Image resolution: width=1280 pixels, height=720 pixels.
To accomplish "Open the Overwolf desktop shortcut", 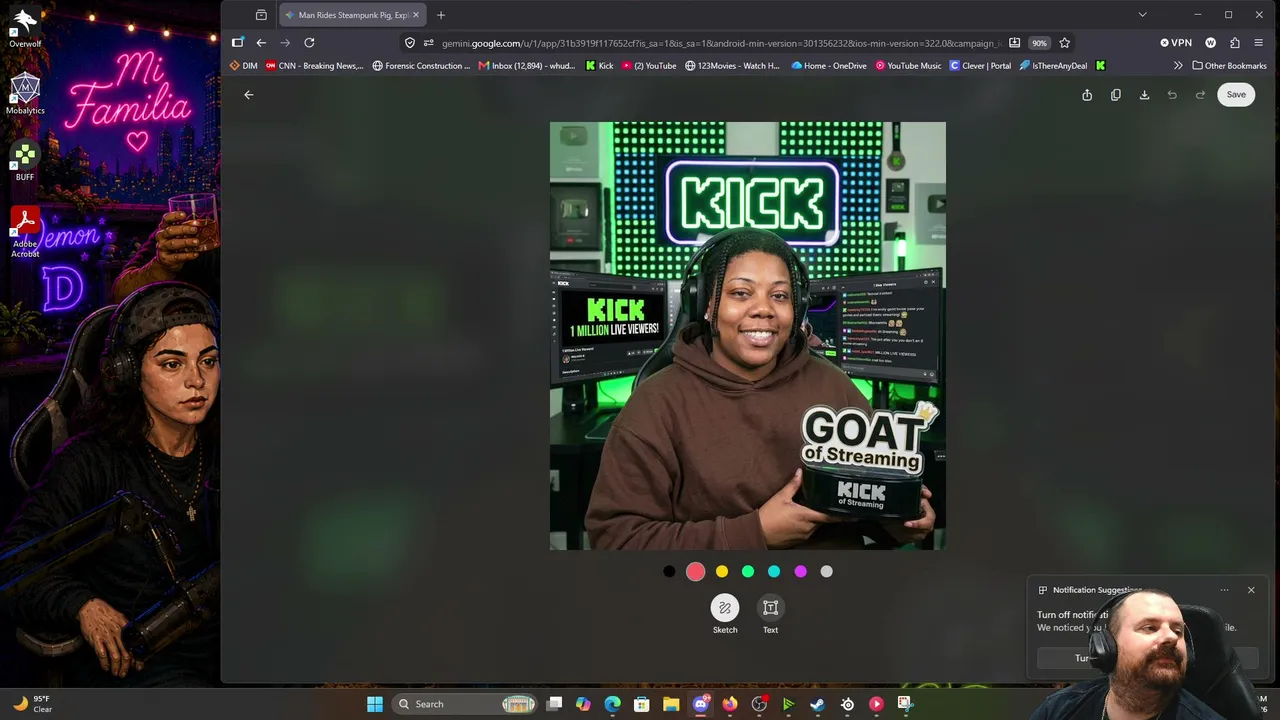I will coord(25,28).
